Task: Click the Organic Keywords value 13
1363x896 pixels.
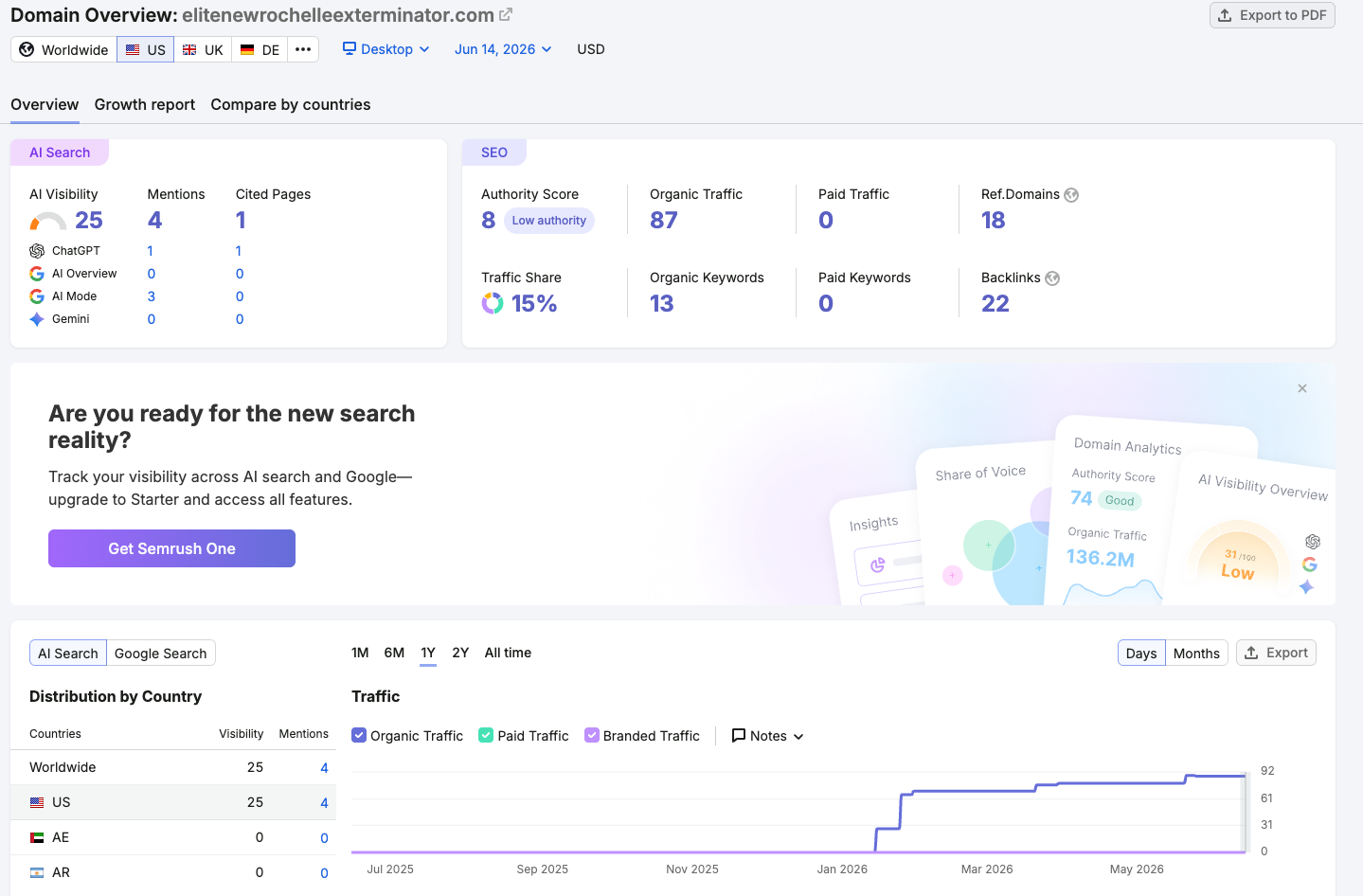Action: (662, 303)
